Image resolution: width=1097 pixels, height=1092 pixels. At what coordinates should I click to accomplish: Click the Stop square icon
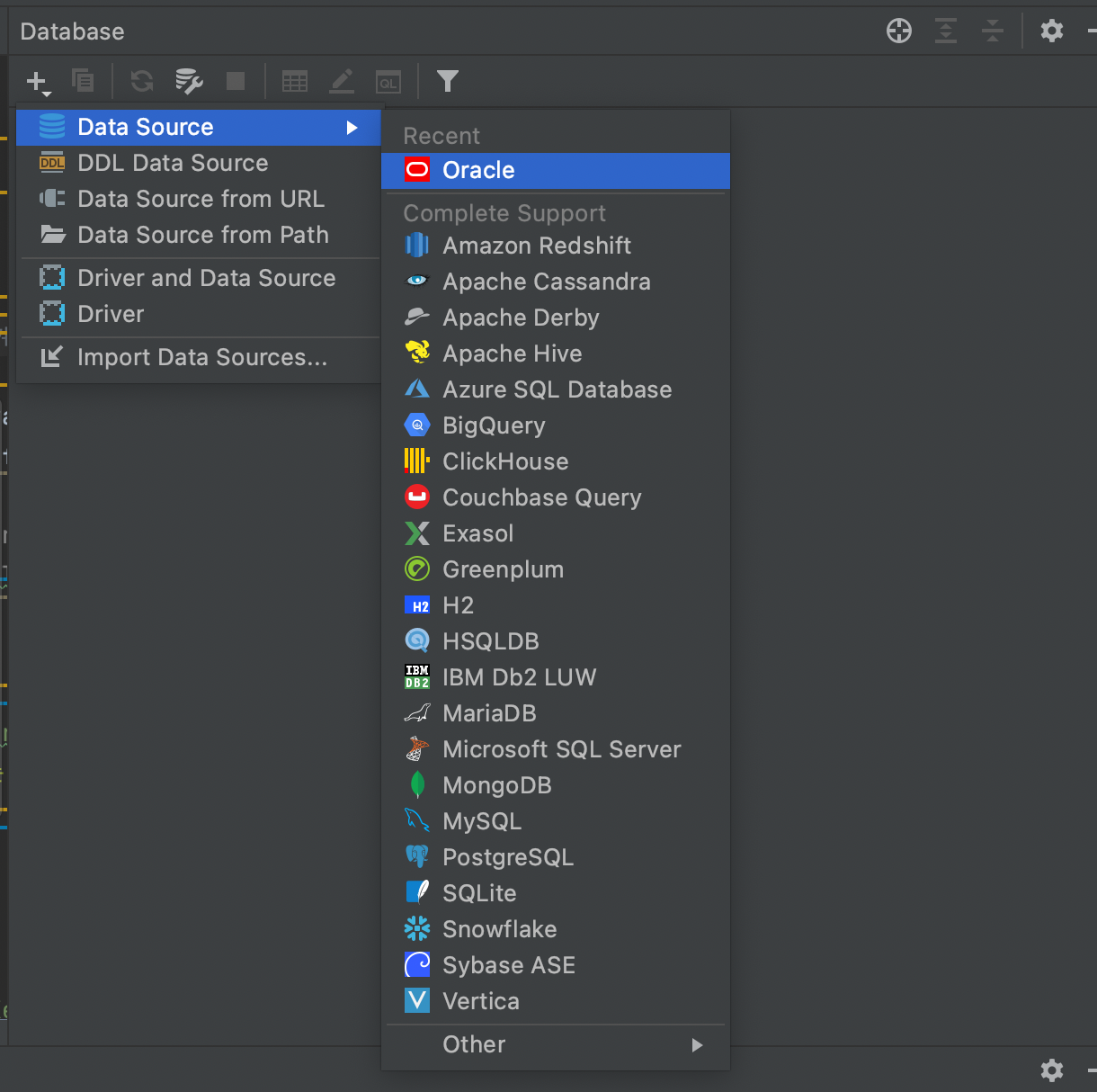coord(236,81)
